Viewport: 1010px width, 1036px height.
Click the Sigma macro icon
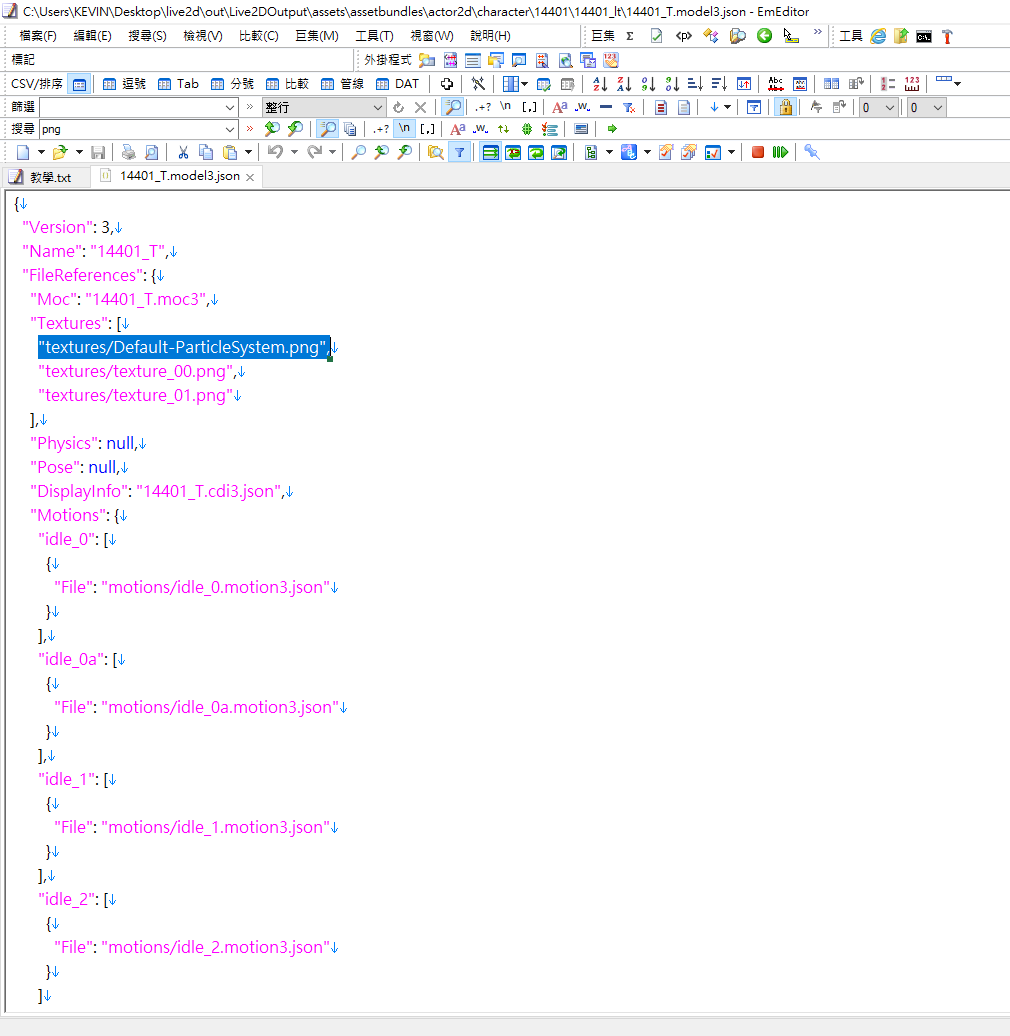tap(630, 36)
